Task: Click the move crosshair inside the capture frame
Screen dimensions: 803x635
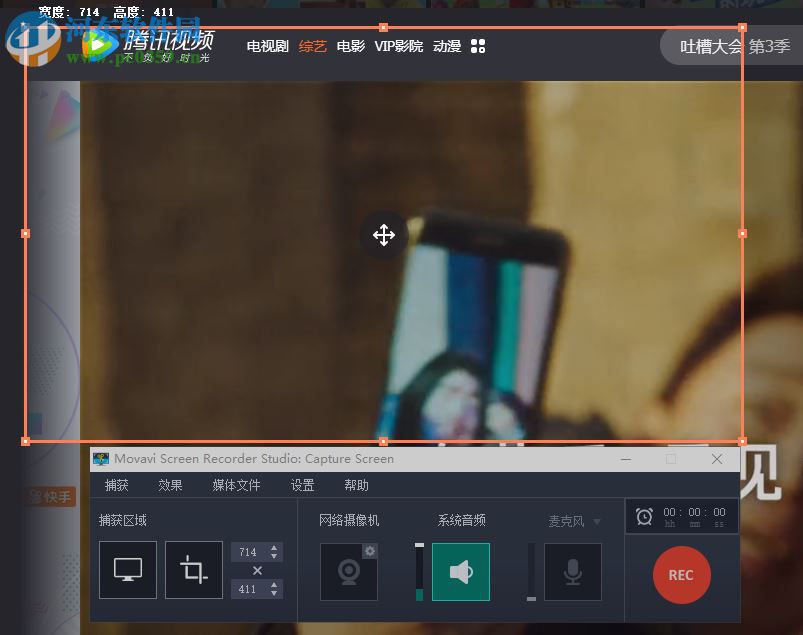Action: pyautogui.click(x=383, y=235)
